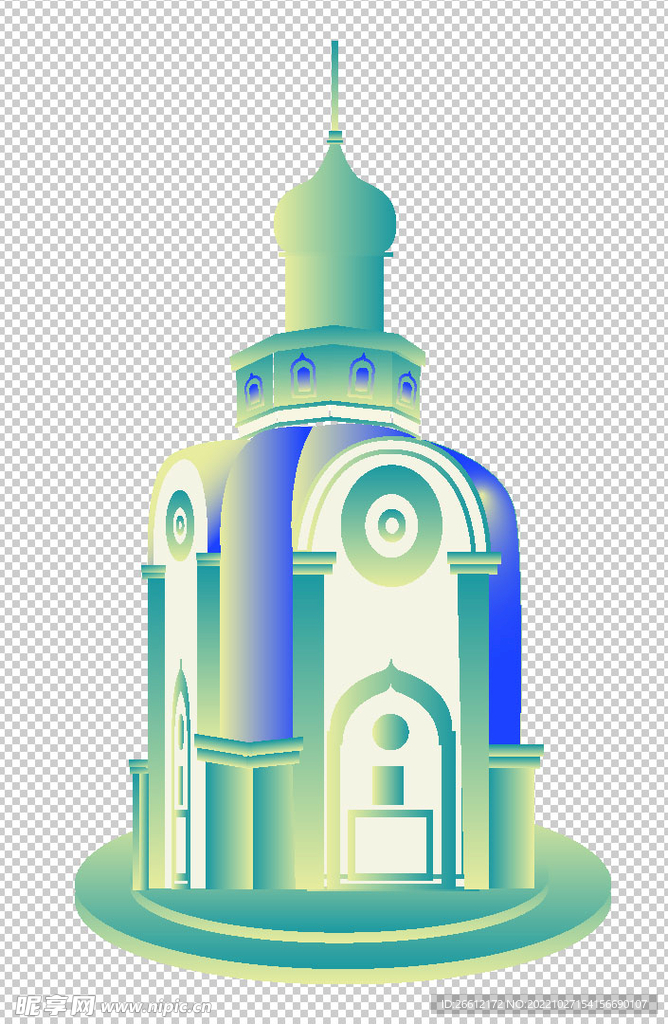Click the leftmost small window on octagonal tower

pos(253,388)
